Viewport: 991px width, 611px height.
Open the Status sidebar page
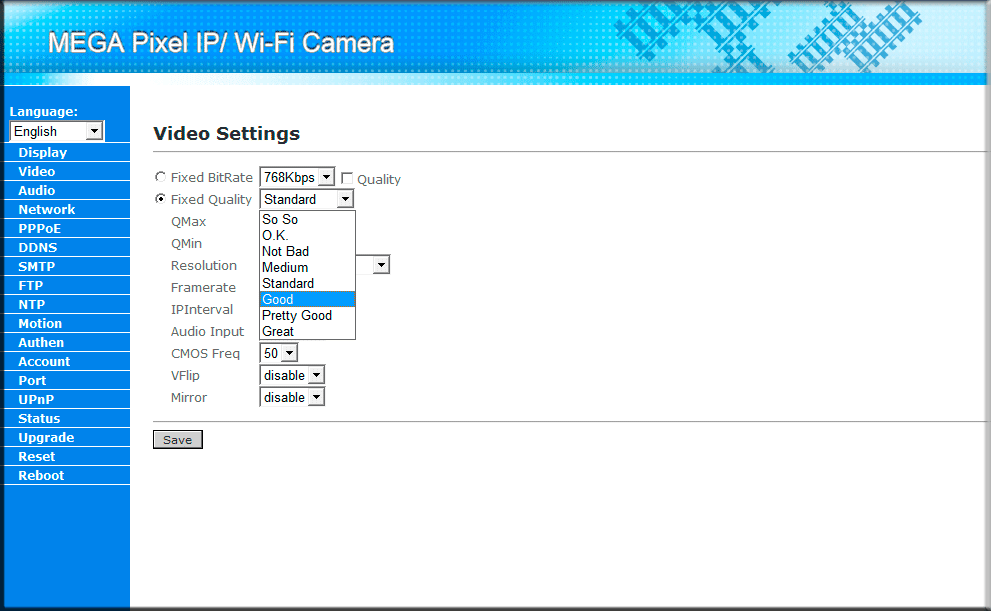39,419
